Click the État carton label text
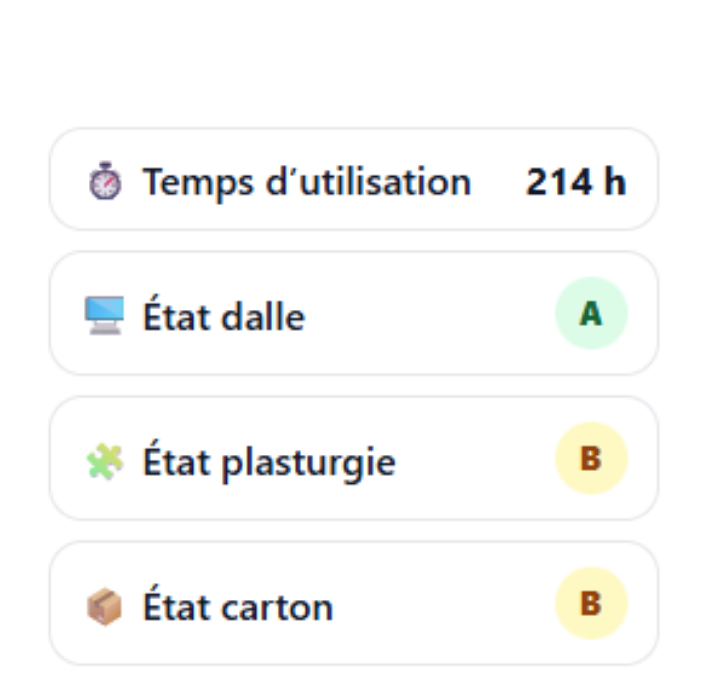The image size is (703, 694). (x=238, y=607)
